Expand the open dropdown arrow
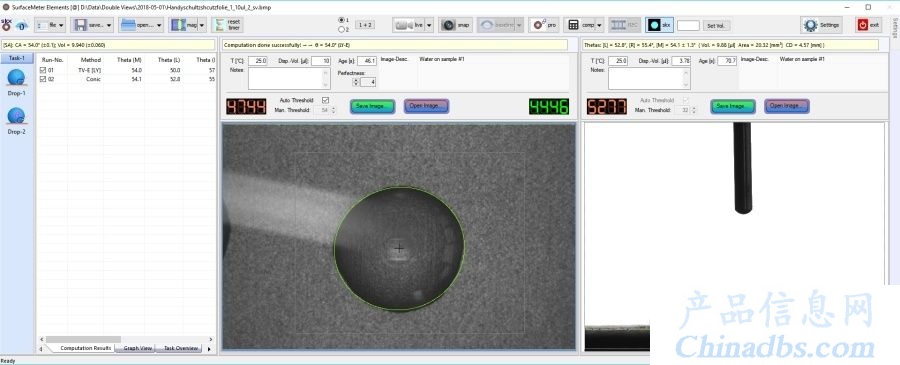This screenshot has height=365, width=900. click(158, 25)
